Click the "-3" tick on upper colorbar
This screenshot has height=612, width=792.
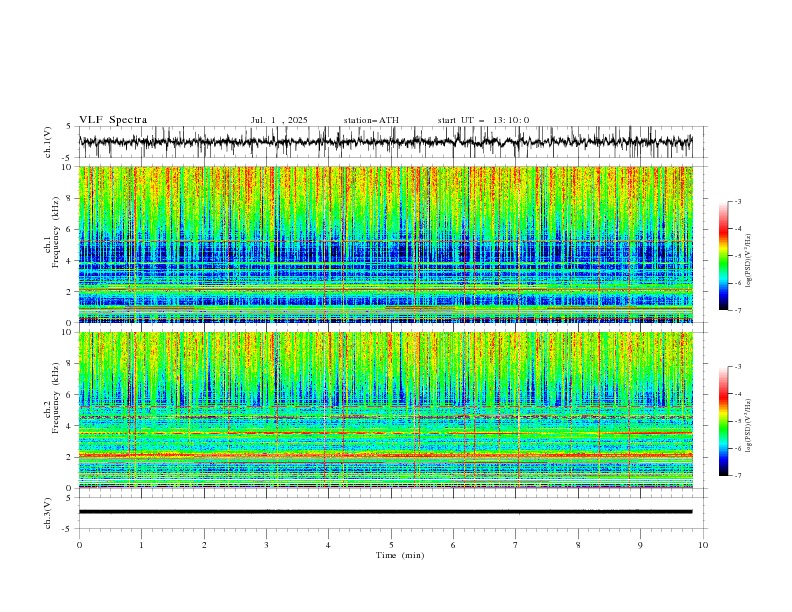click(738, 201)
